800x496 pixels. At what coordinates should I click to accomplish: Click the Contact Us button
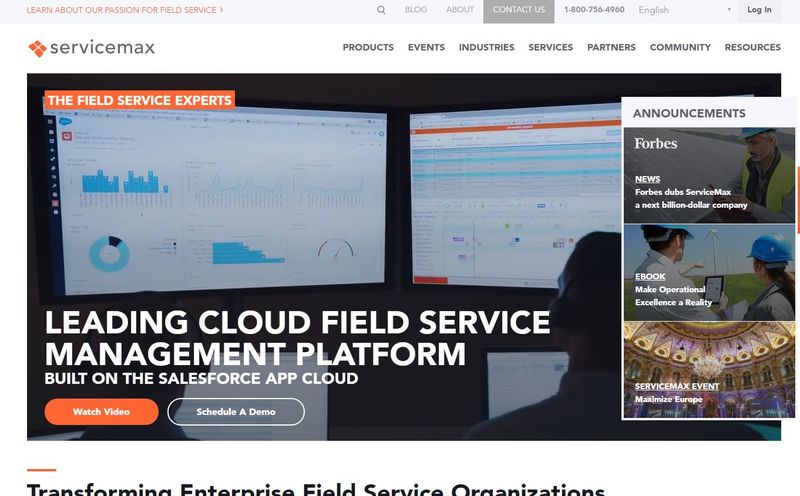pyautogui.click(x=519, y=11)
